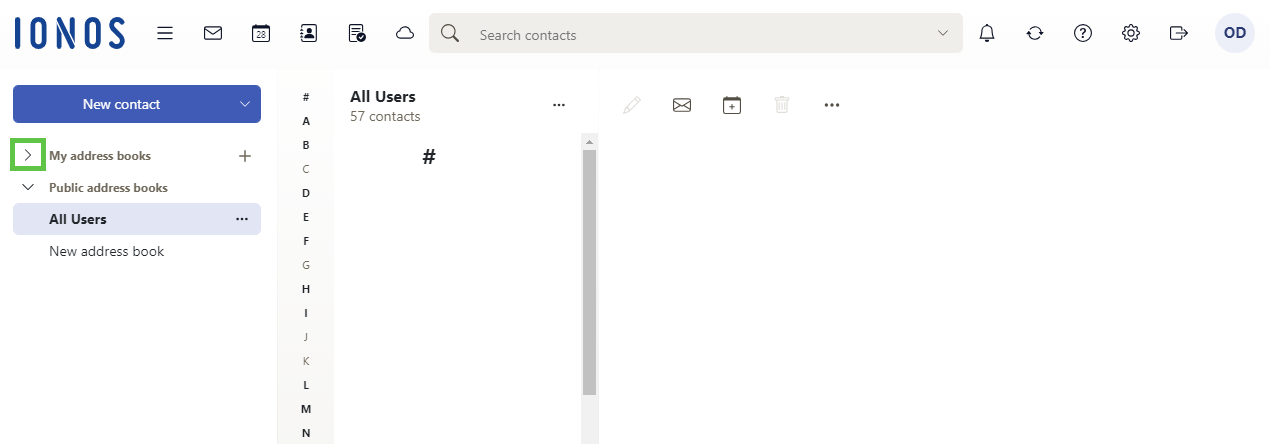Open the Calendar app icon
Image resolution: width=1270 pixels, height=444 pixels.
pos(261,33)
